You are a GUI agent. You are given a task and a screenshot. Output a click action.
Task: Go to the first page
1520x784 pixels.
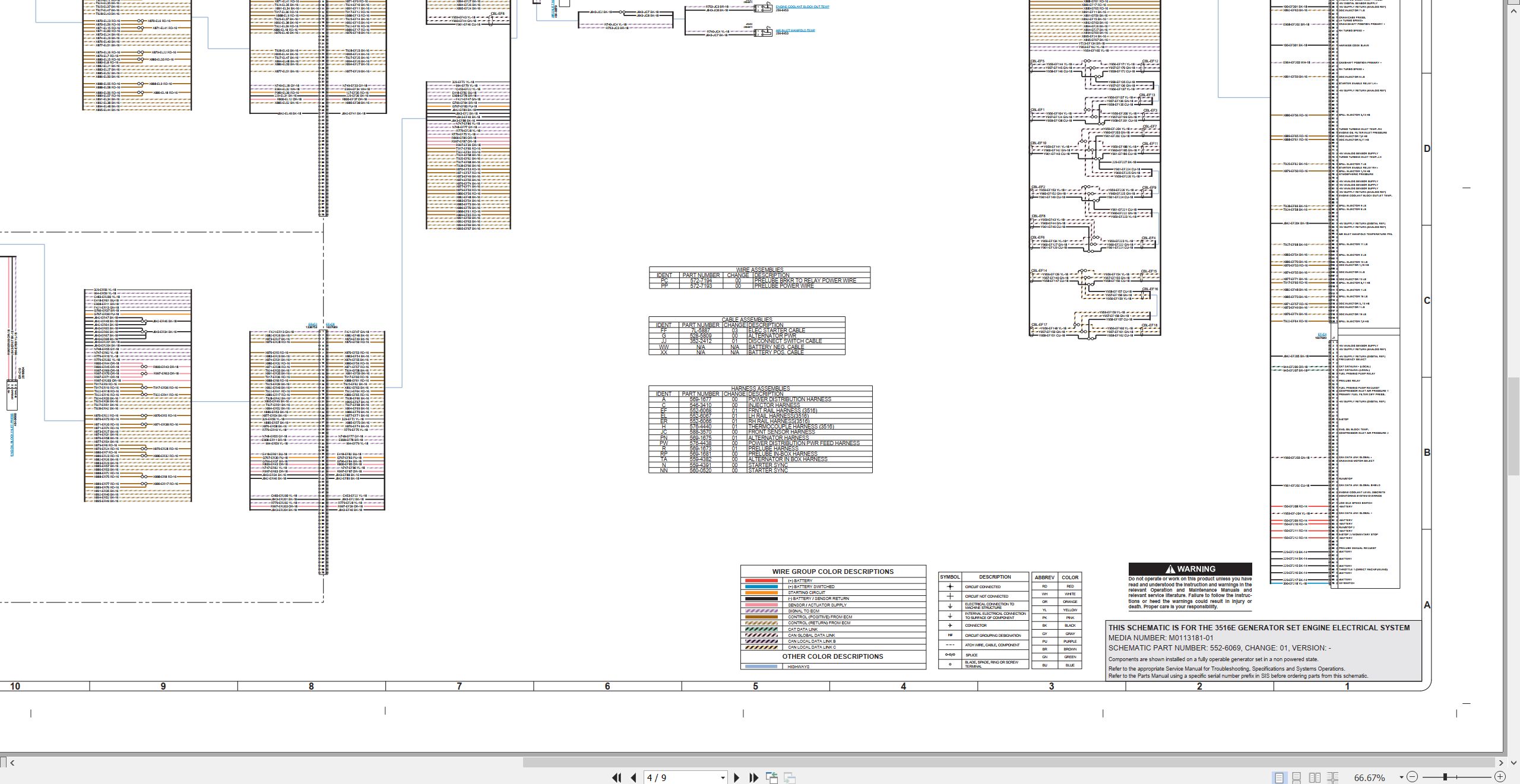point(616,777)
